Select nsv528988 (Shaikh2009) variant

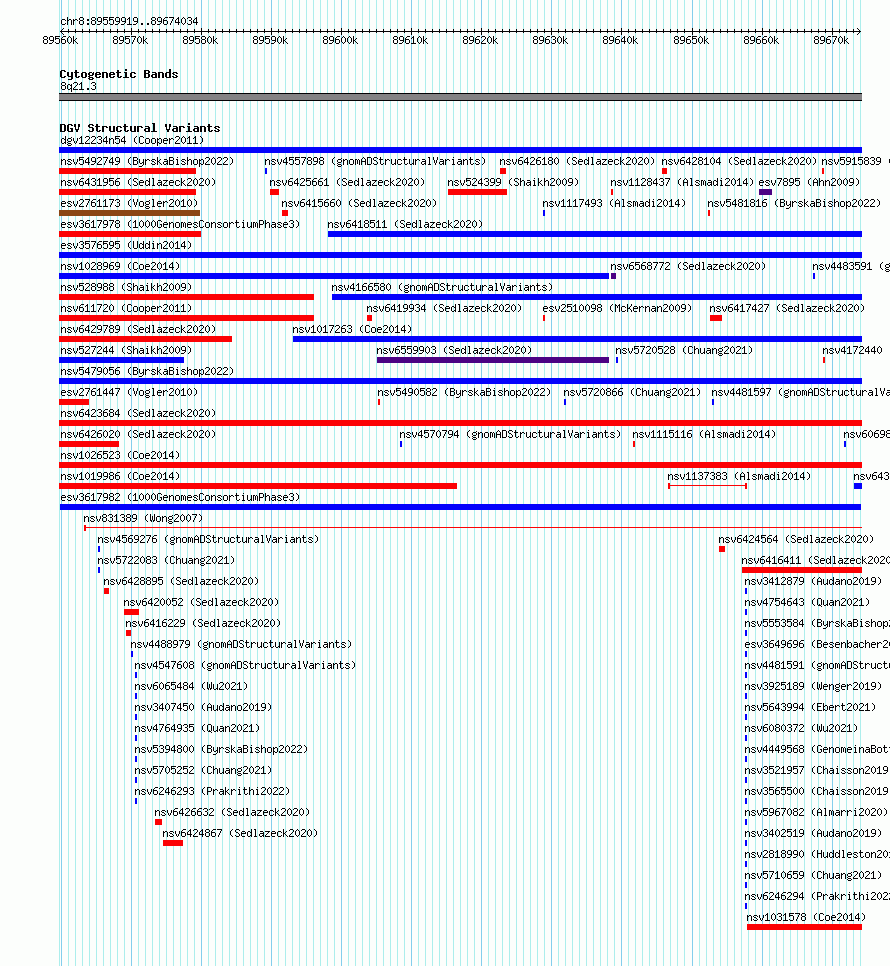tap(126, 287)
